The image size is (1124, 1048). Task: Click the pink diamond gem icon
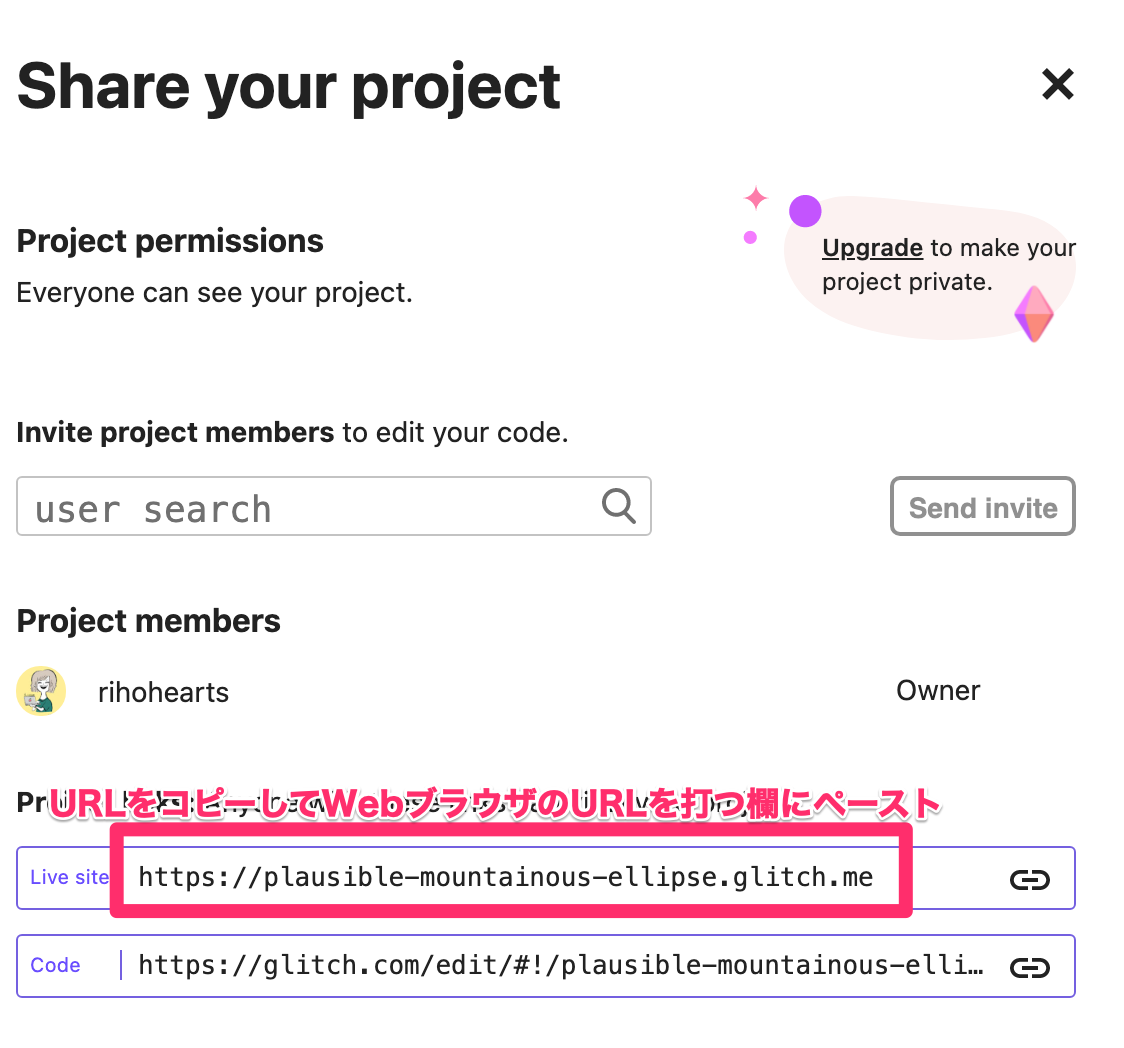click(1033, 314)
